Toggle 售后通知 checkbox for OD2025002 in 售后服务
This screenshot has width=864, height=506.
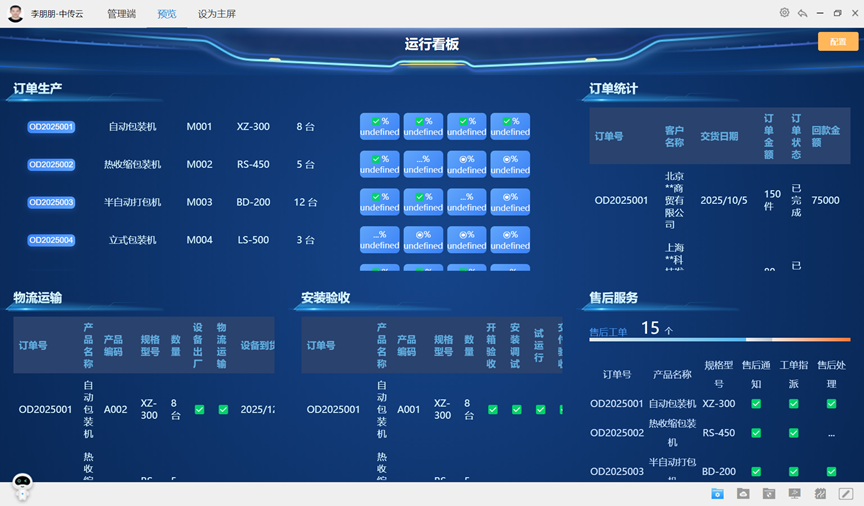(x=756, y=433)
